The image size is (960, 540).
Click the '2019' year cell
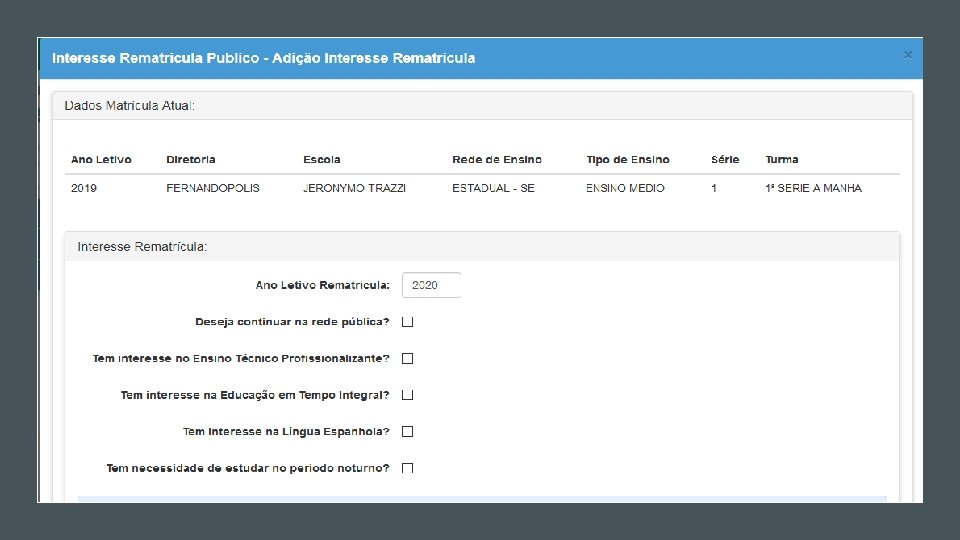click(84, 189)
